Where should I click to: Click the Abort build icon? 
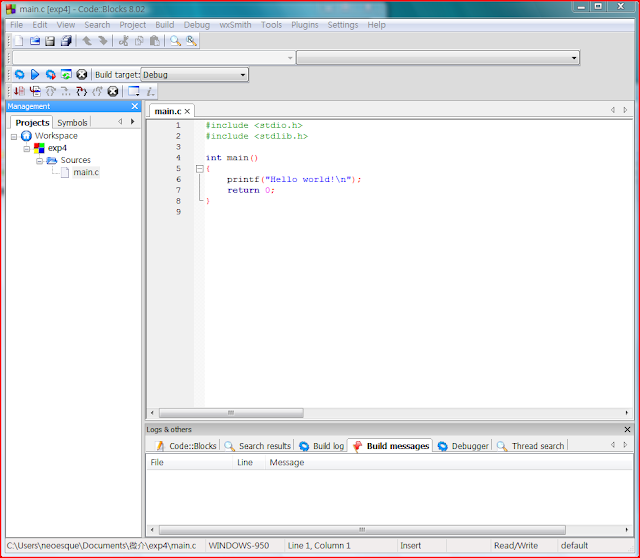coord(82,75)
